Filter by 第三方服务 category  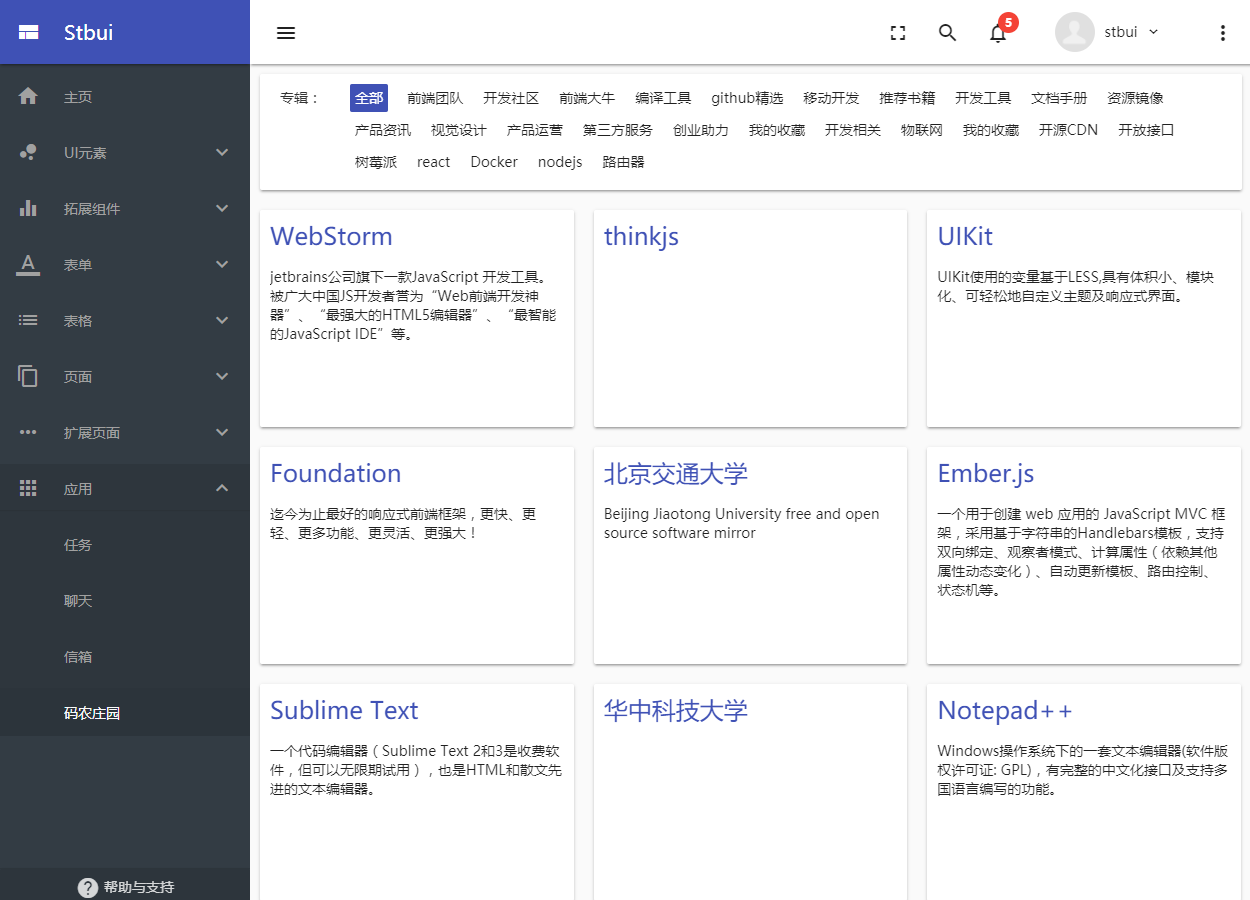pos(618,130)
